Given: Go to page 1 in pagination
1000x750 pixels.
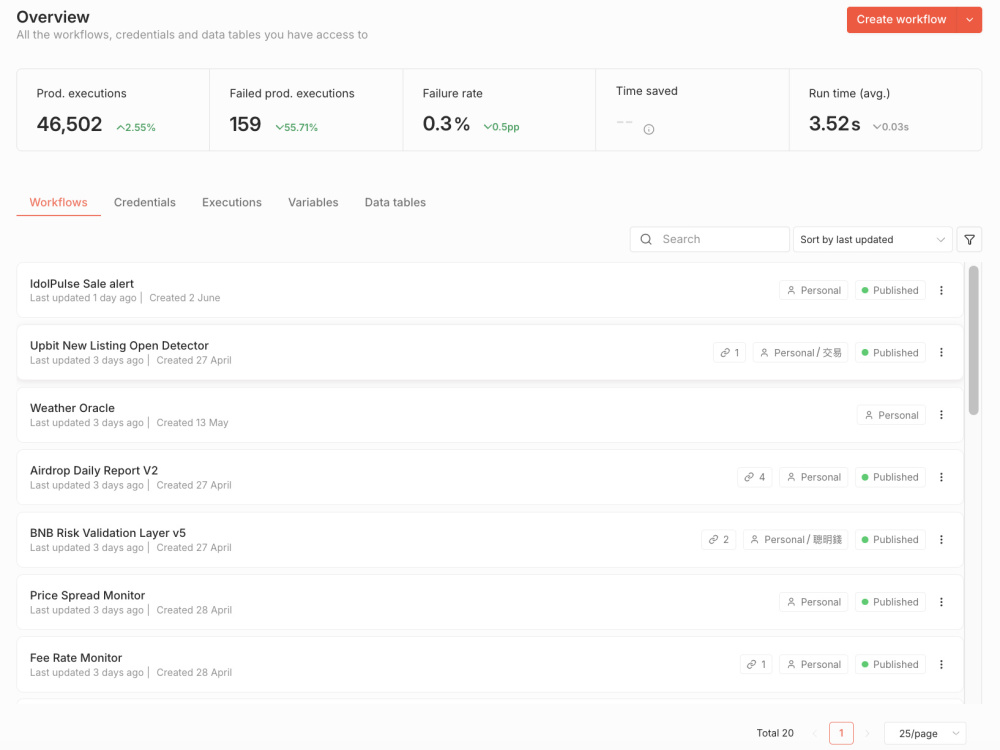Looking at the screenshot, I should [841, 733].
